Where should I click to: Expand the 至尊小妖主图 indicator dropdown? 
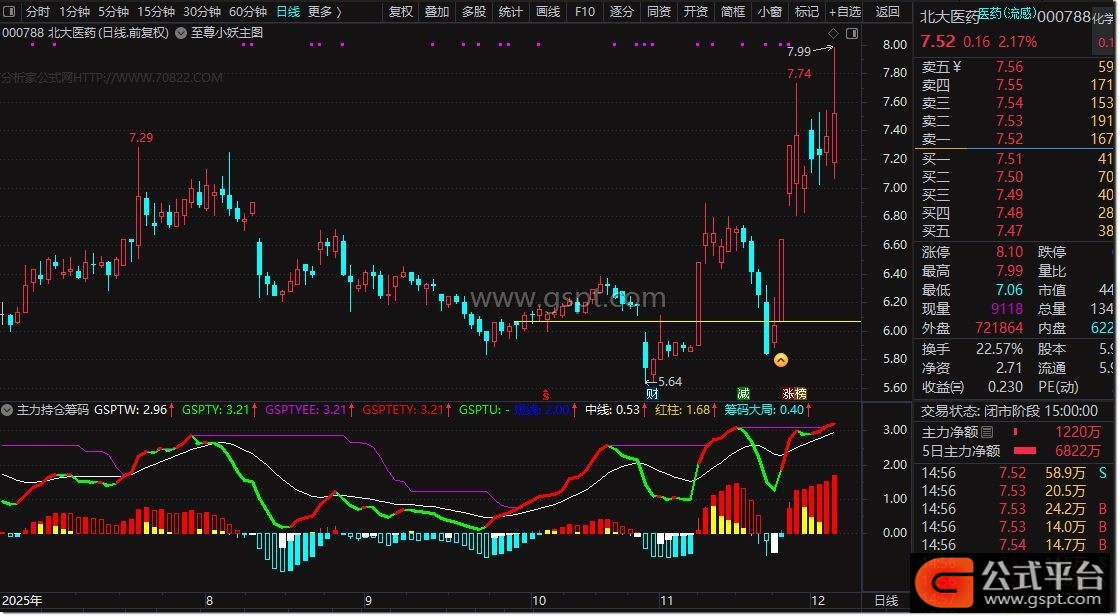click(x=179, y=32)
